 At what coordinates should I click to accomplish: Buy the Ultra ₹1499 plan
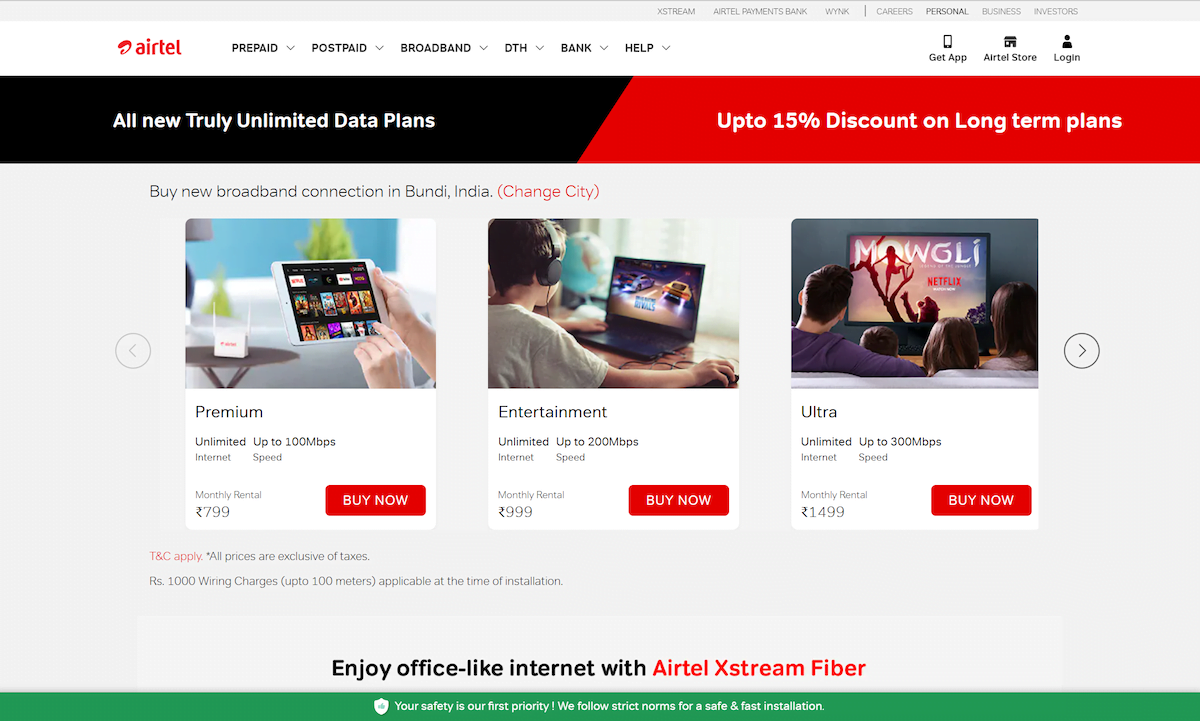[x=981, y=500]
